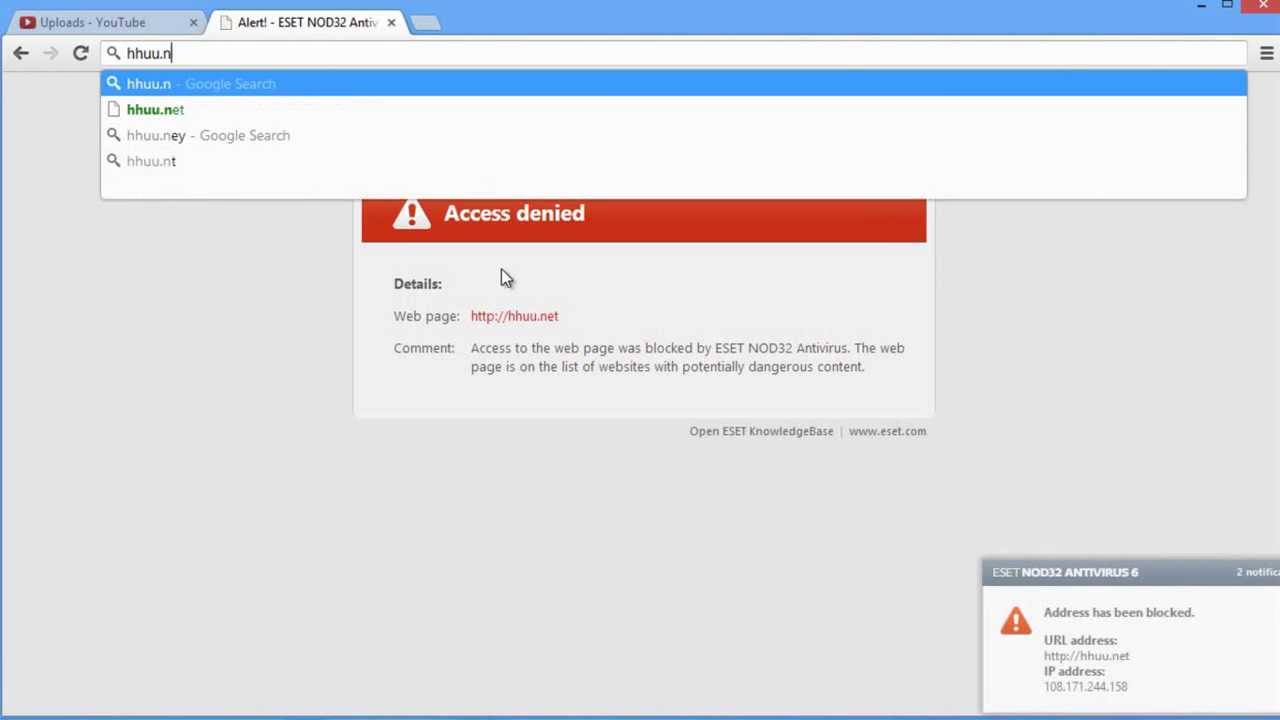This screenshot has height=720, width=1280.
Task: Click page icon beside hhuu.net suggestion
Action: point(113,109)
